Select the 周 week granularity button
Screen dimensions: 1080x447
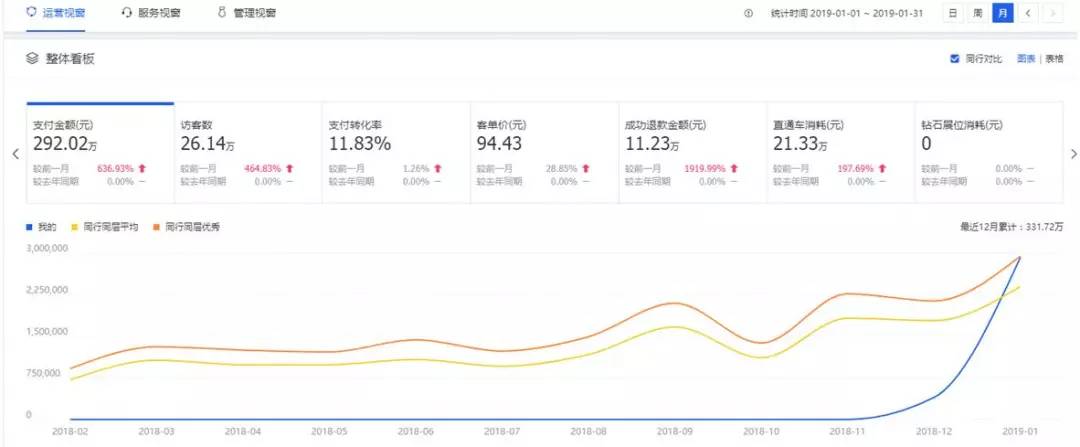click(x=977, y=13)
